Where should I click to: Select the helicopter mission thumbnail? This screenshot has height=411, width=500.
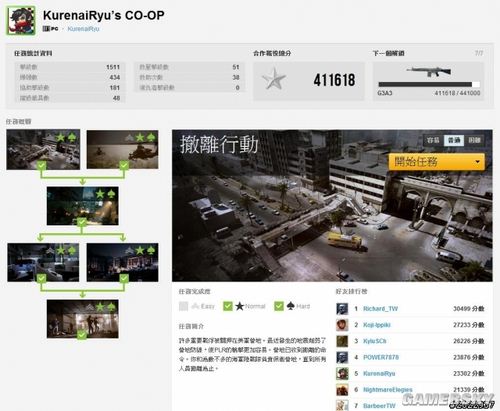tap(122, 149)
